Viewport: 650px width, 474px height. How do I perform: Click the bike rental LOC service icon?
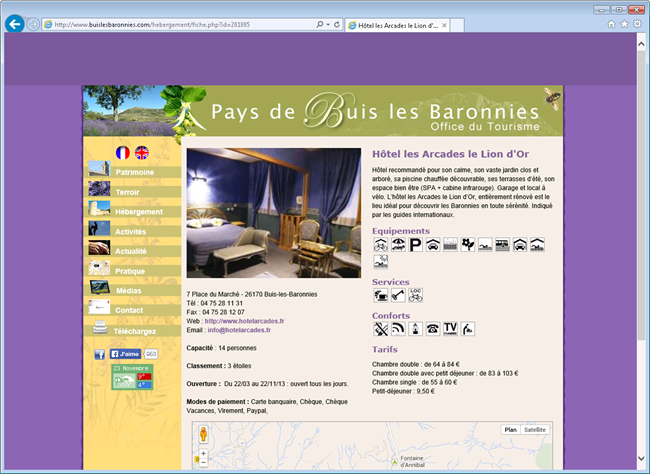[415, 295]
